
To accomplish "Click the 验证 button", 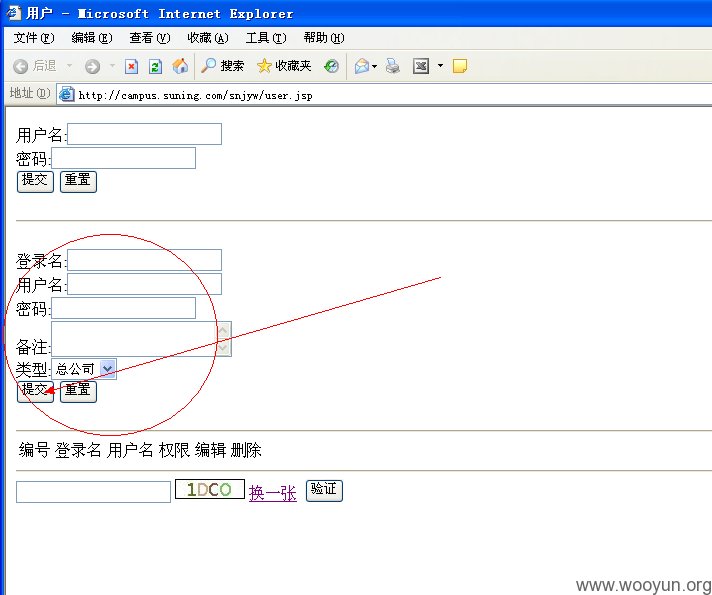I will (324, 491).
